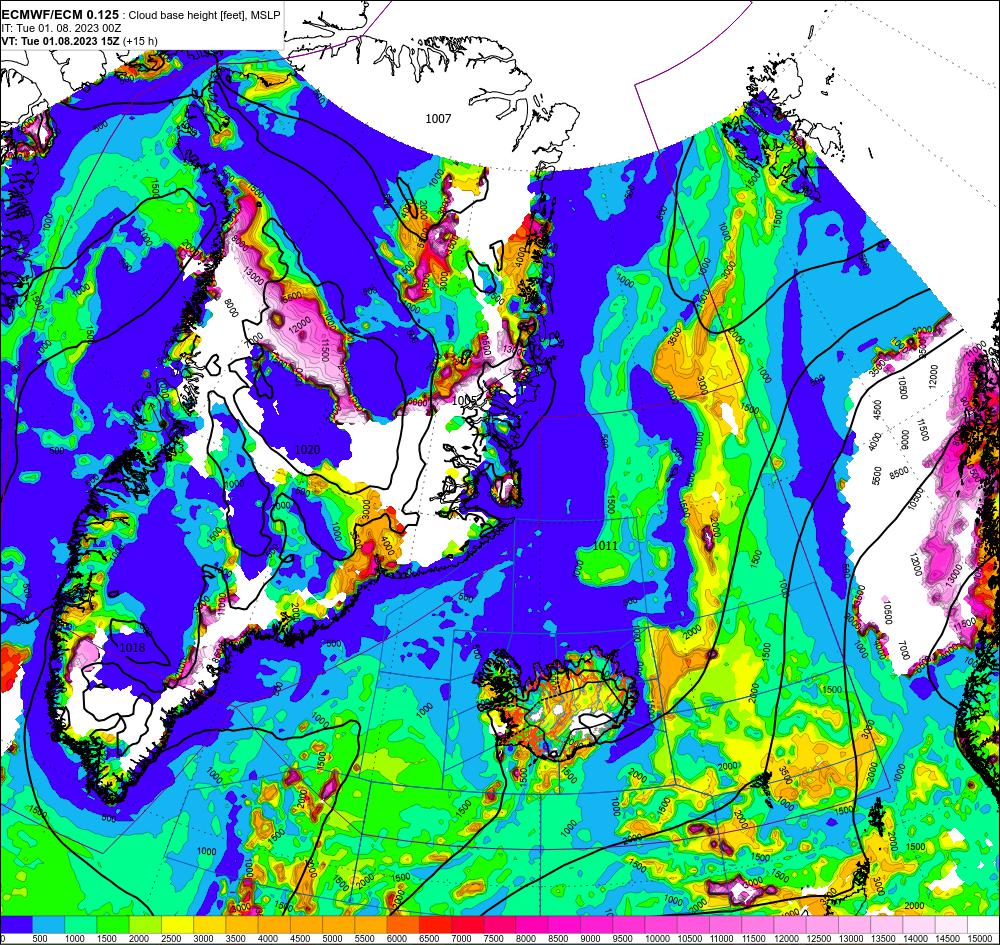Click the "10000" label in the color scale
Viewport: 1000px width, 945px height.
pos(657,939)
